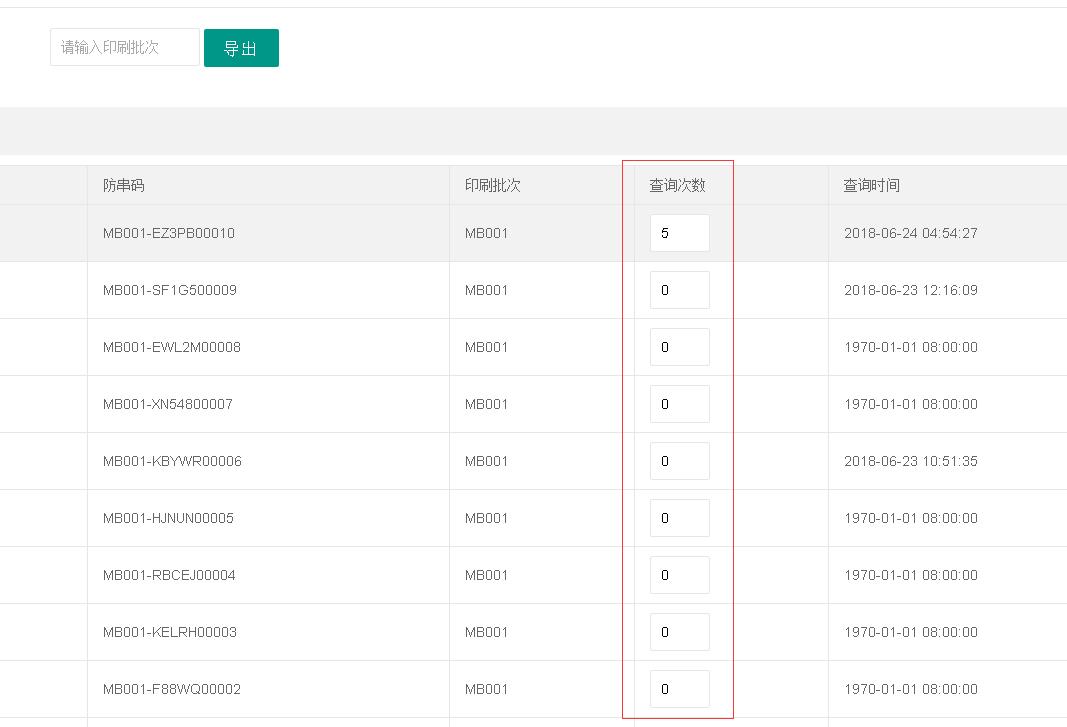
Task: Click batch MB001 in the RBCEJ00004 row
Action: coord(486,575)
